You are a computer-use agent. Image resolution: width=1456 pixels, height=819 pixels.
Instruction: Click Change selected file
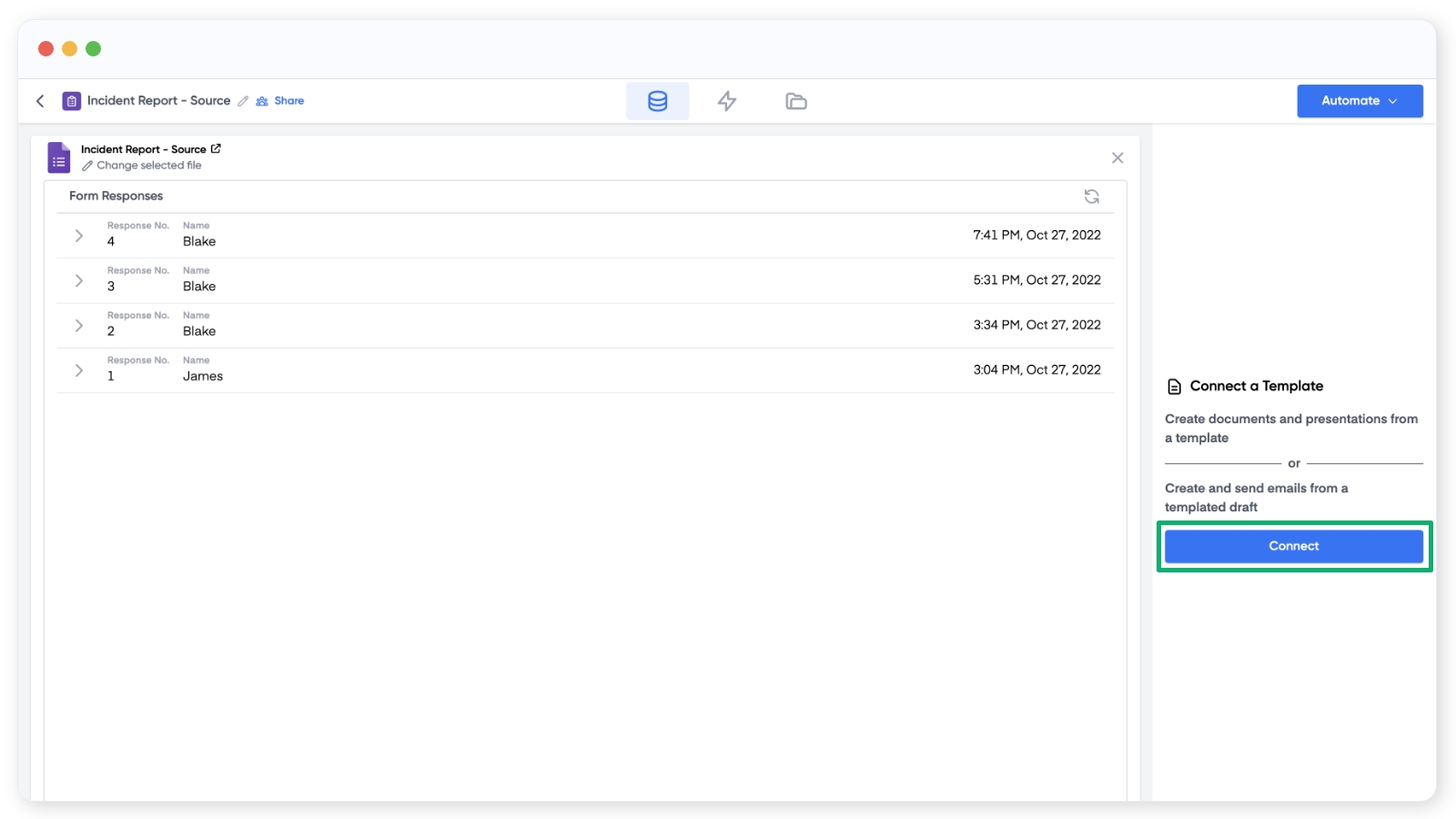142,166
